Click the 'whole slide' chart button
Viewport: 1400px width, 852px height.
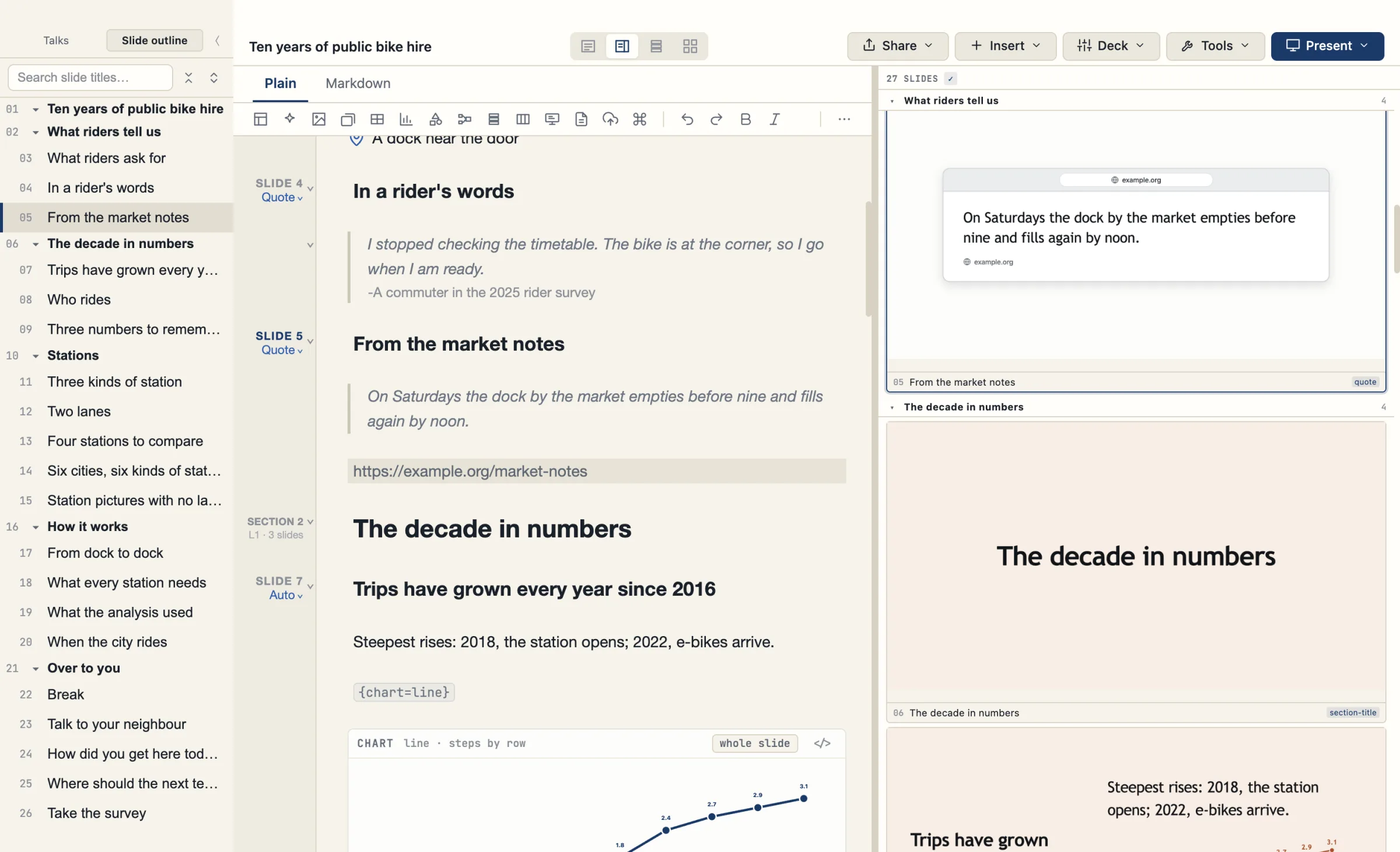(755, 743)
